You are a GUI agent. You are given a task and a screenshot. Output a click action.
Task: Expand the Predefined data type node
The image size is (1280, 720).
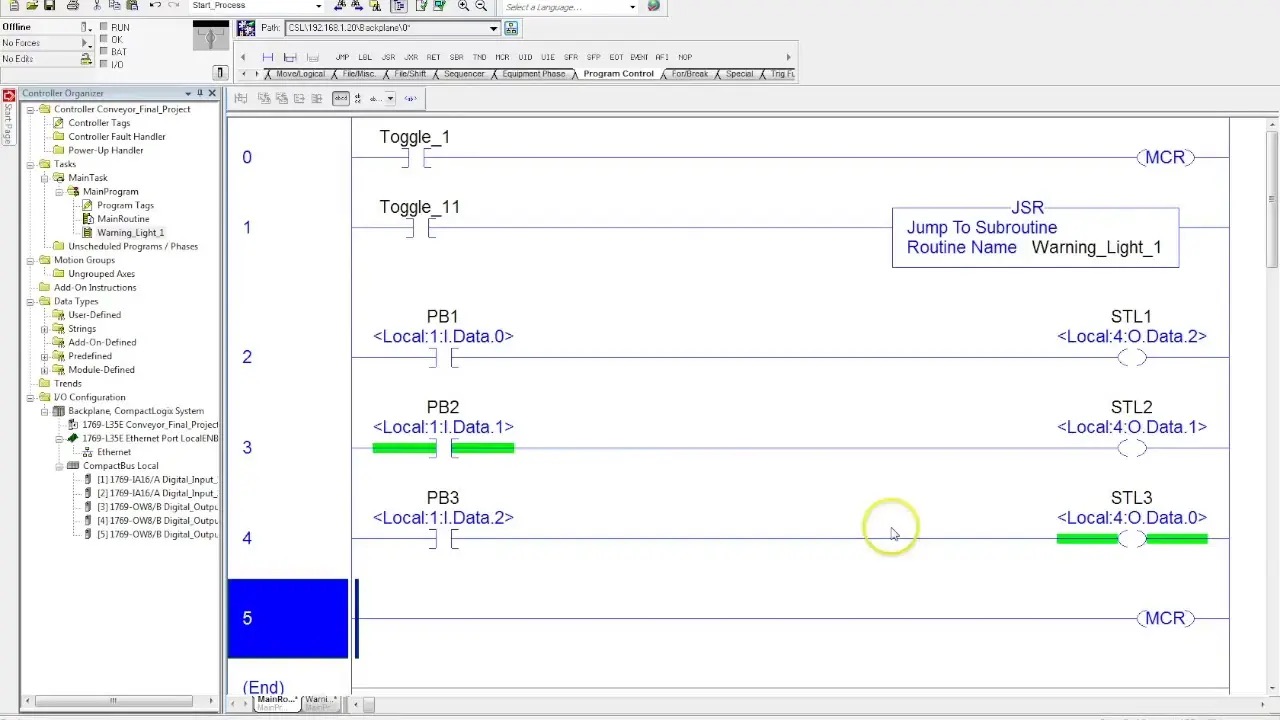coord(44,356)
